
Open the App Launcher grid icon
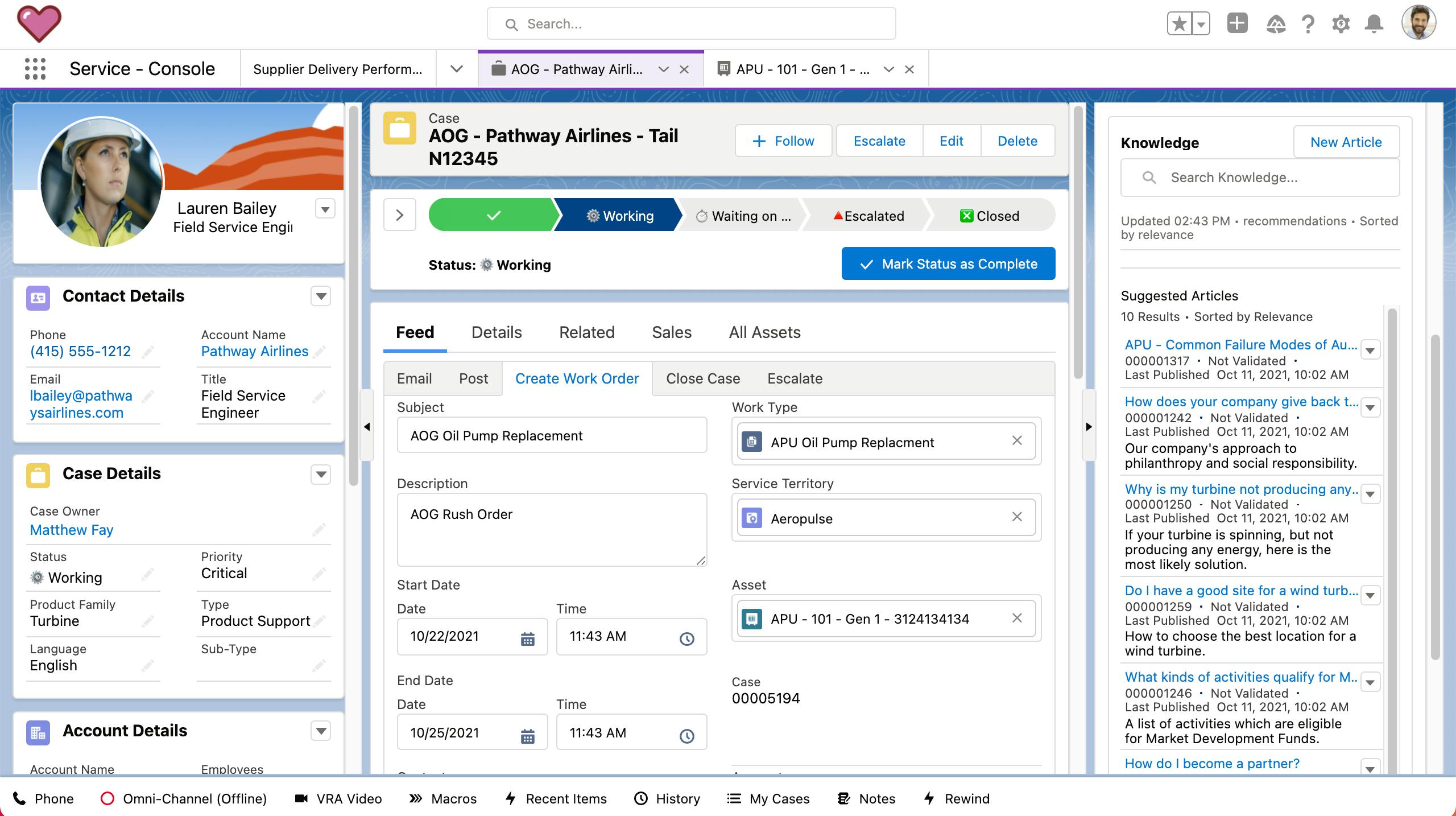(x=35, y=69)
